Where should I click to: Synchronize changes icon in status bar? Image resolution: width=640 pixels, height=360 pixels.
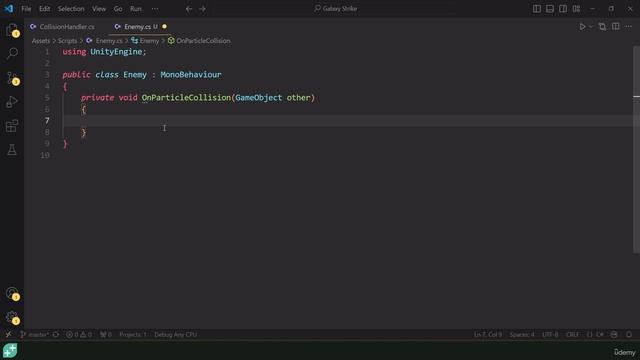click(56, 335)
